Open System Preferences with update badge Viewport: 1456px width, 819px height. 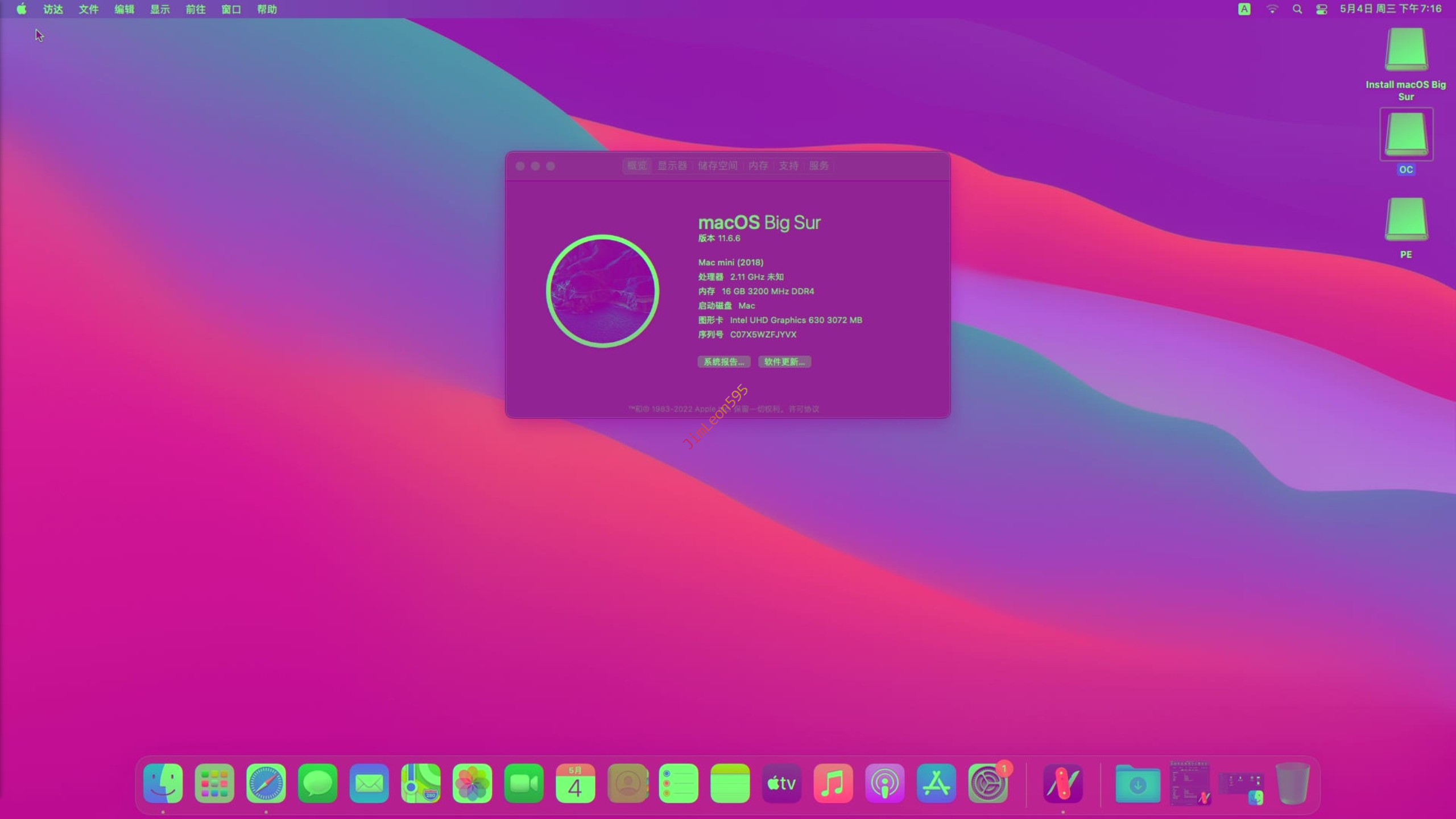988,784
